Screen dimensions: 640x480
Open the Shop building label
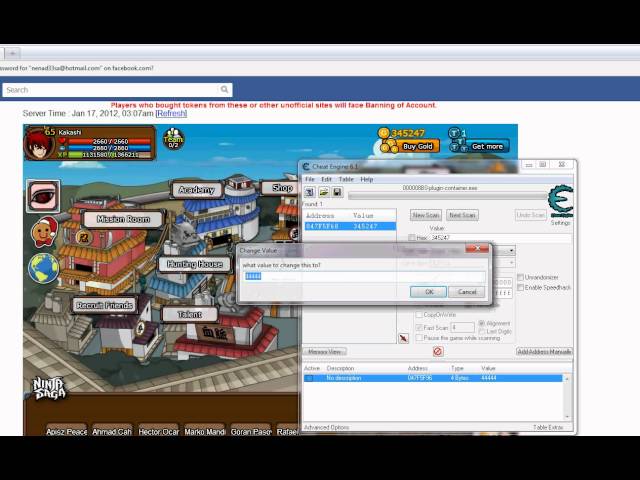(x=282, y=188)
